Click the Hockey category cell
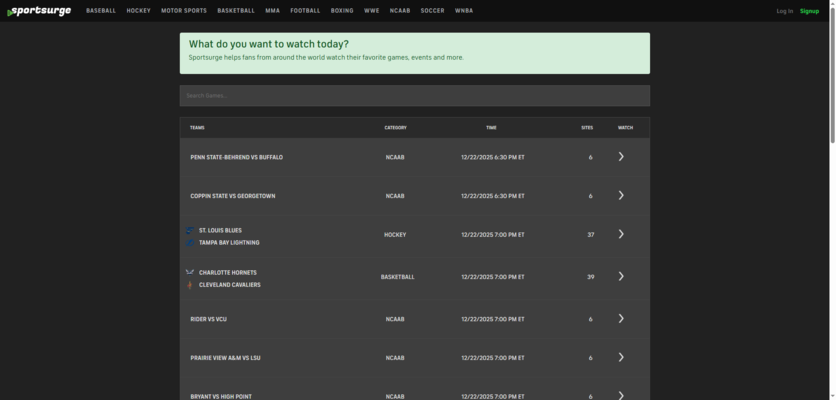The height and width of the screenshot is (400, 836). 395,235
